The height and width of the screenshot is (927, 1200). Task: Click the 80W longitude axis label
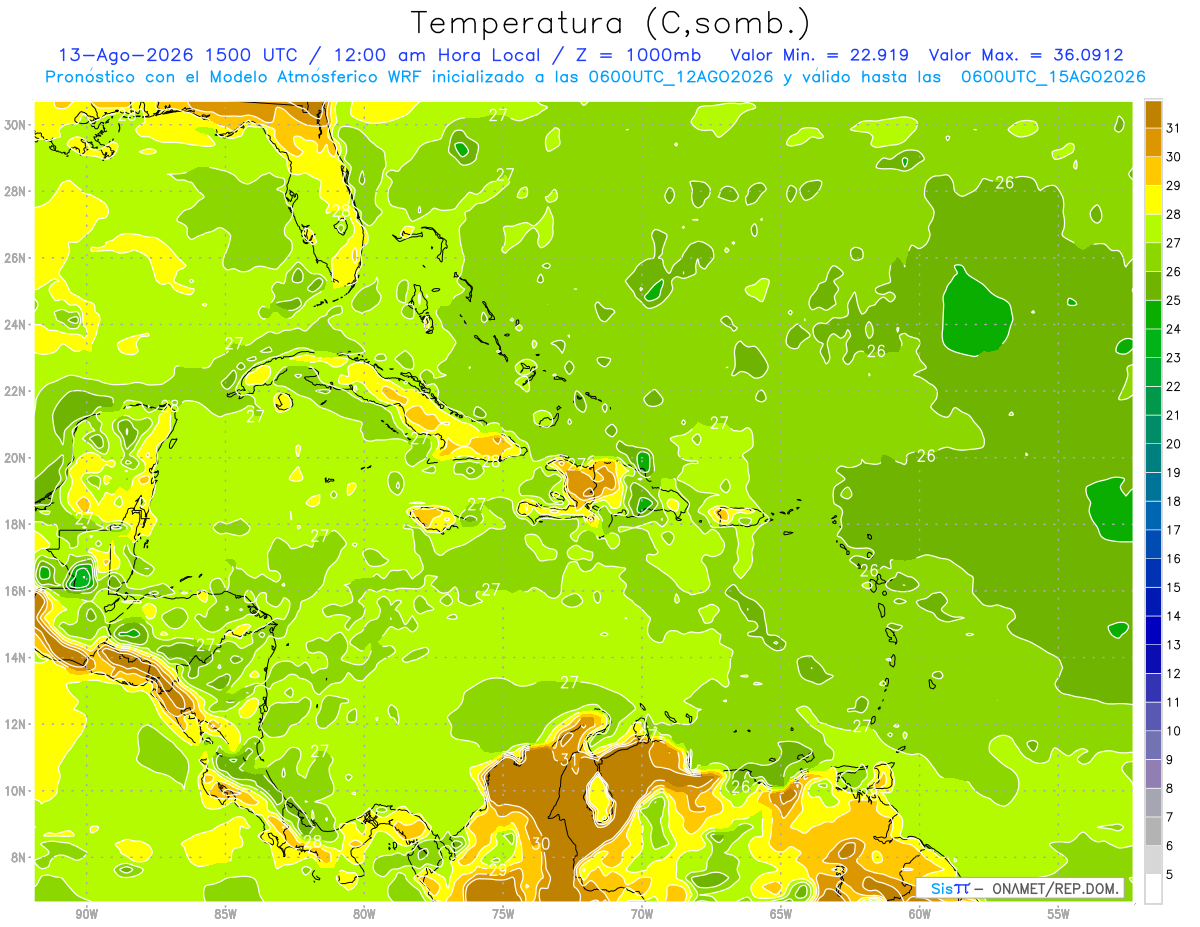pos(364,914)
